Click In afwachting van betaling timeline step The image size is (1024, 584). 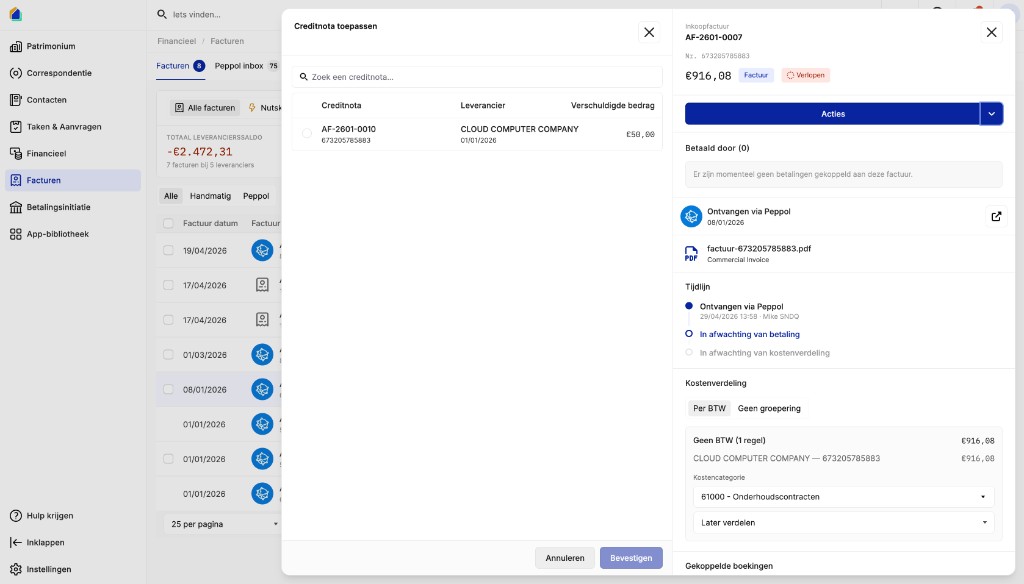click(749, 334)
